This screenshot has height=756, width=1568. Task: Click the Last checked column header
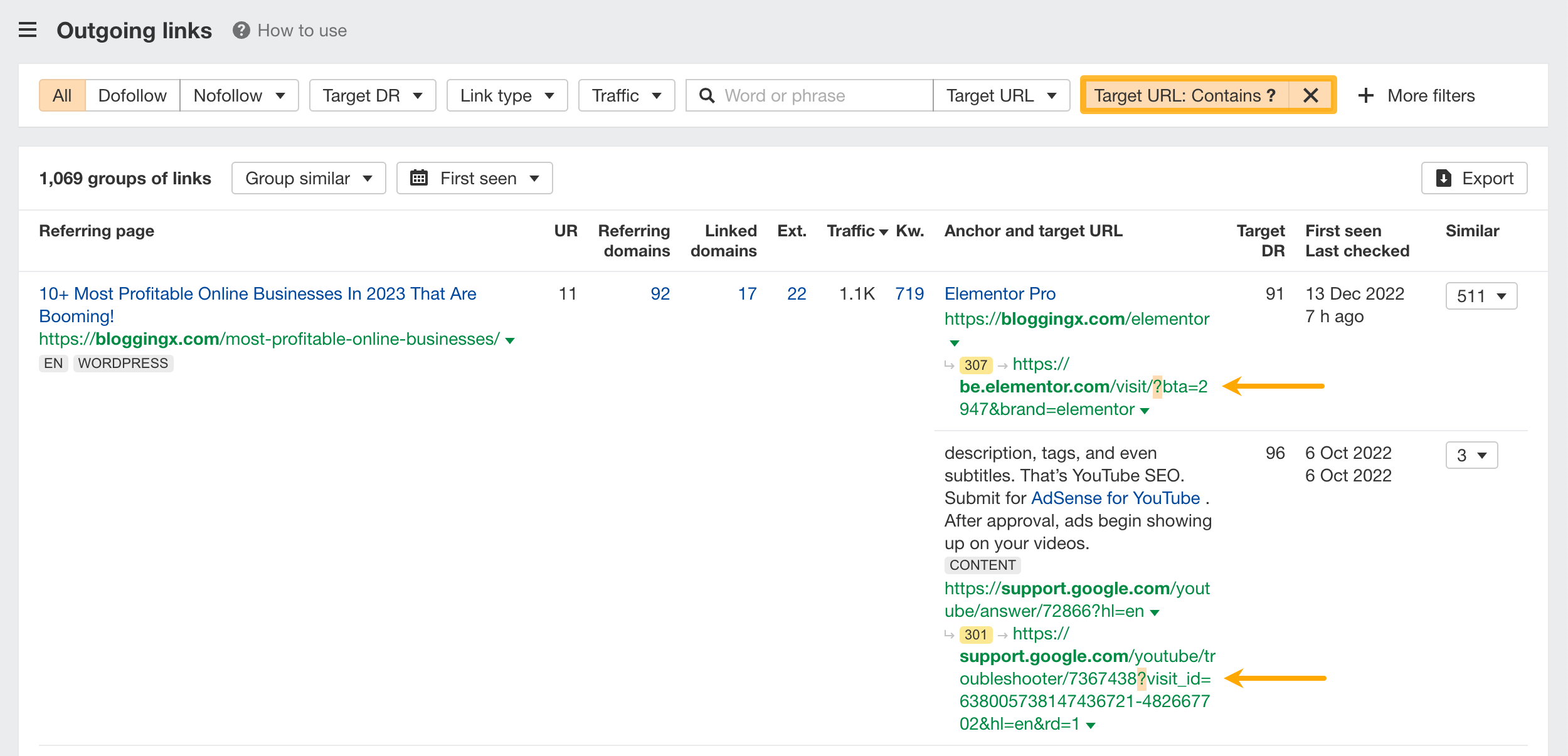[1357, 251]
